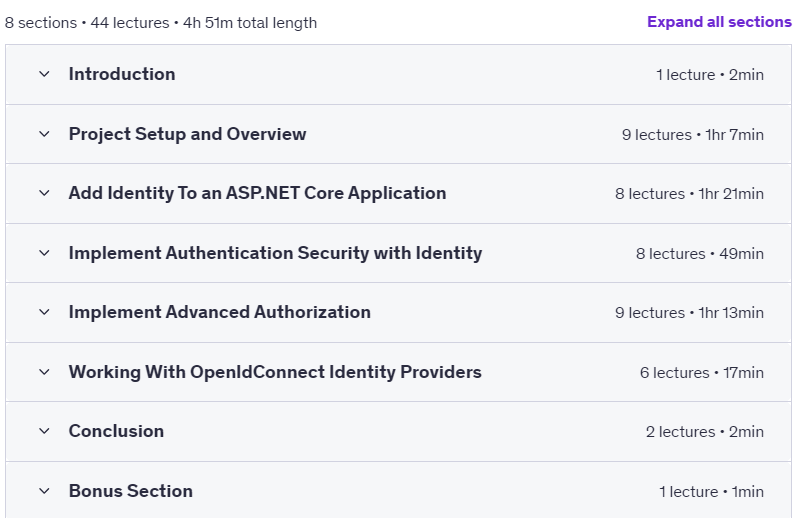Open Working With OpenIdConnect Identity Providers title

275,372
